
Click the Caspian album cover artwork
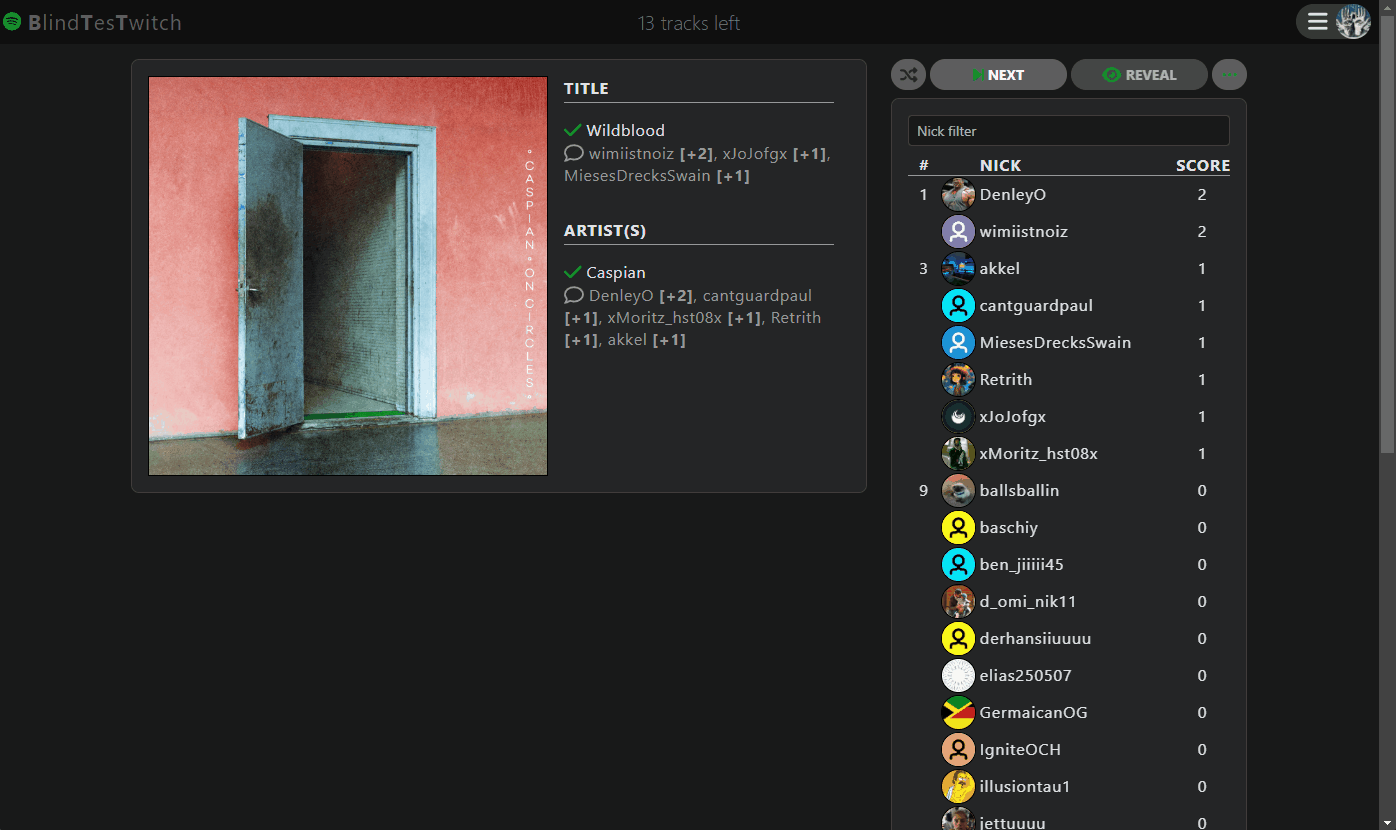[x=348, y=276]
